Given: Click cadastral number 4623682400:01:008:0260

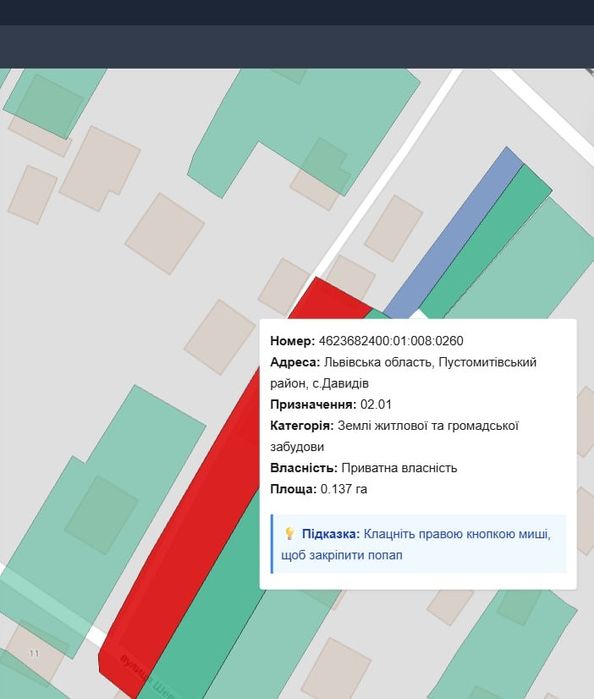Looking at the screenshot, I should 391,341.
